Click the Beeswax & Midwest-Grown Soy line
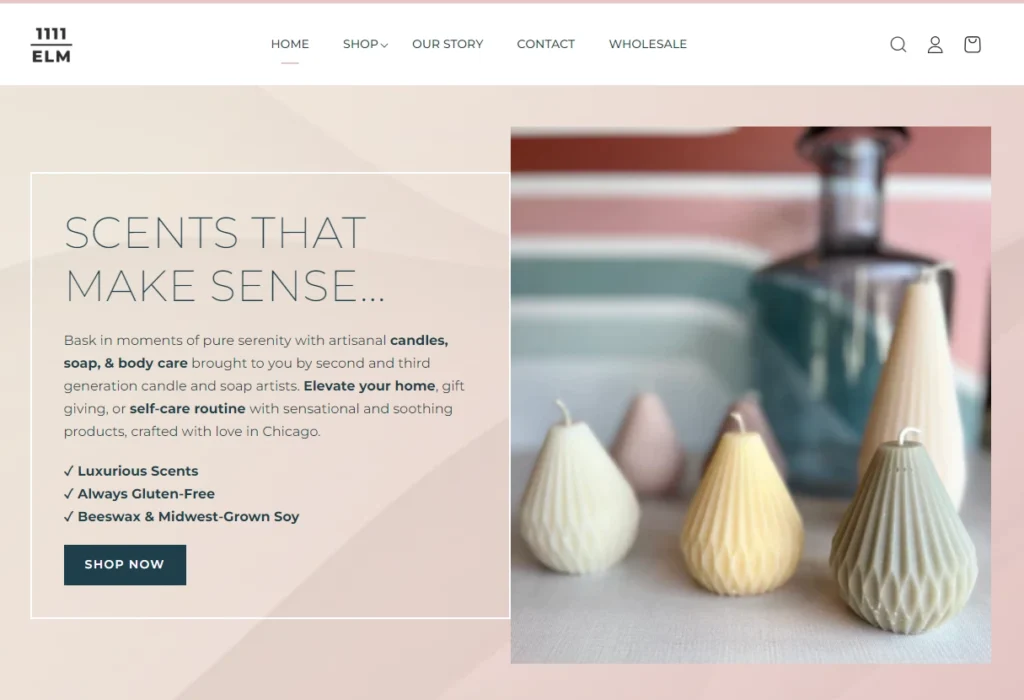This screenshot has width=1024, height=700. click(182, 517)
